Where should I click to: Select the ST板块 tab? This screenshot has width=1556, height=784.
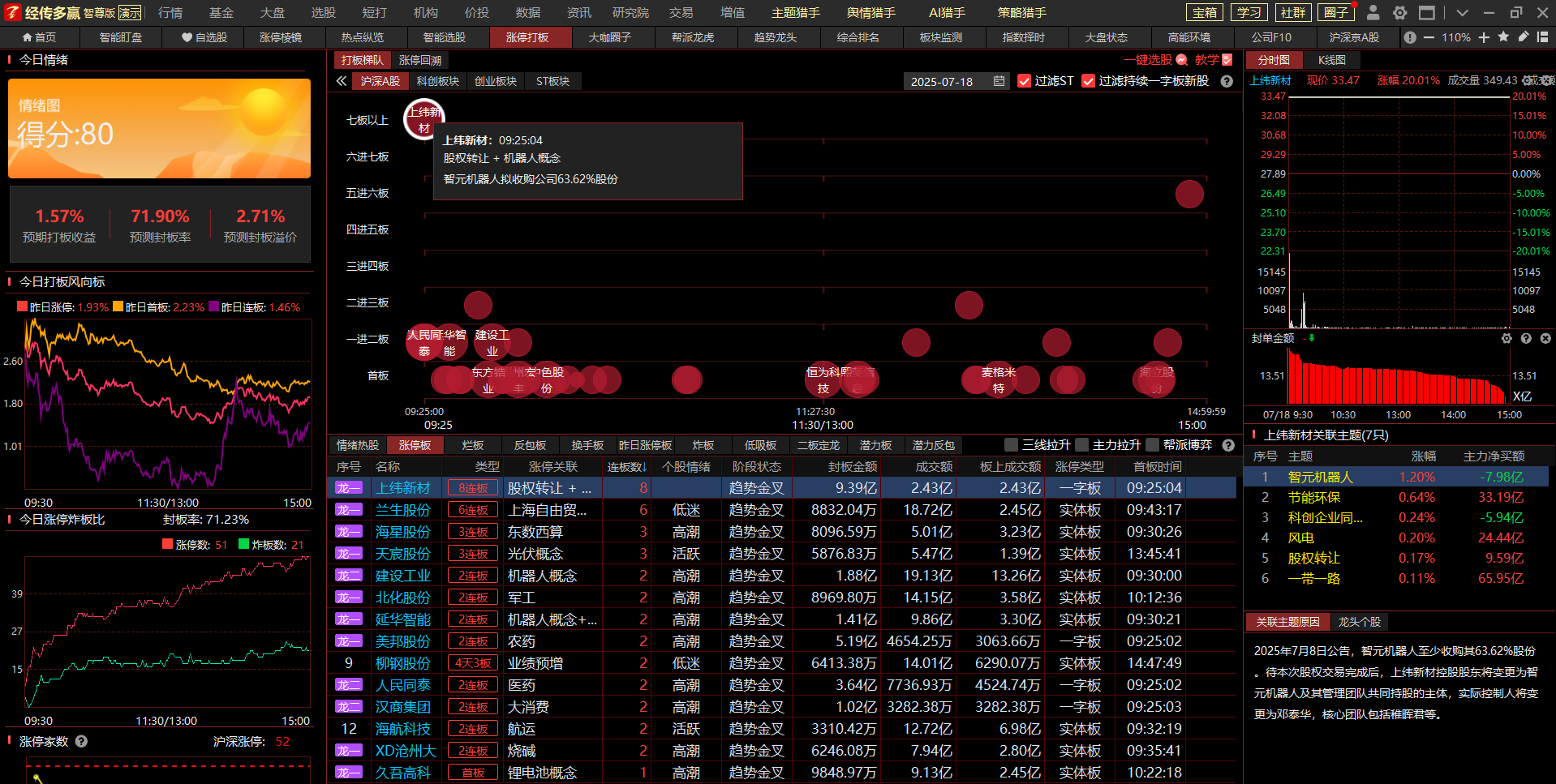pyautogui.click(x=552, y=81)
